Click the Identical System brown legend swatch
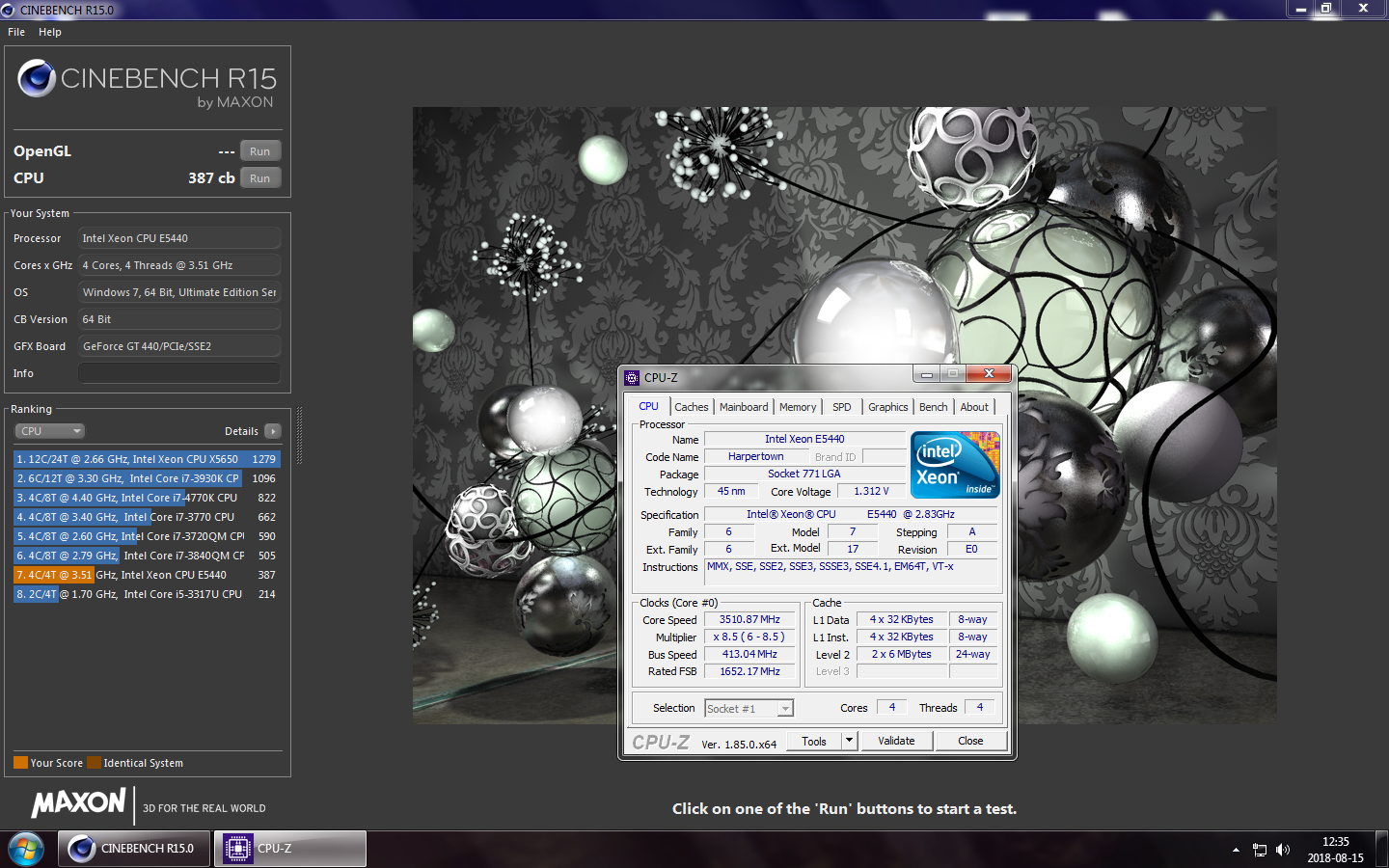Screen dimensions: 1389x868 [94, 763]
